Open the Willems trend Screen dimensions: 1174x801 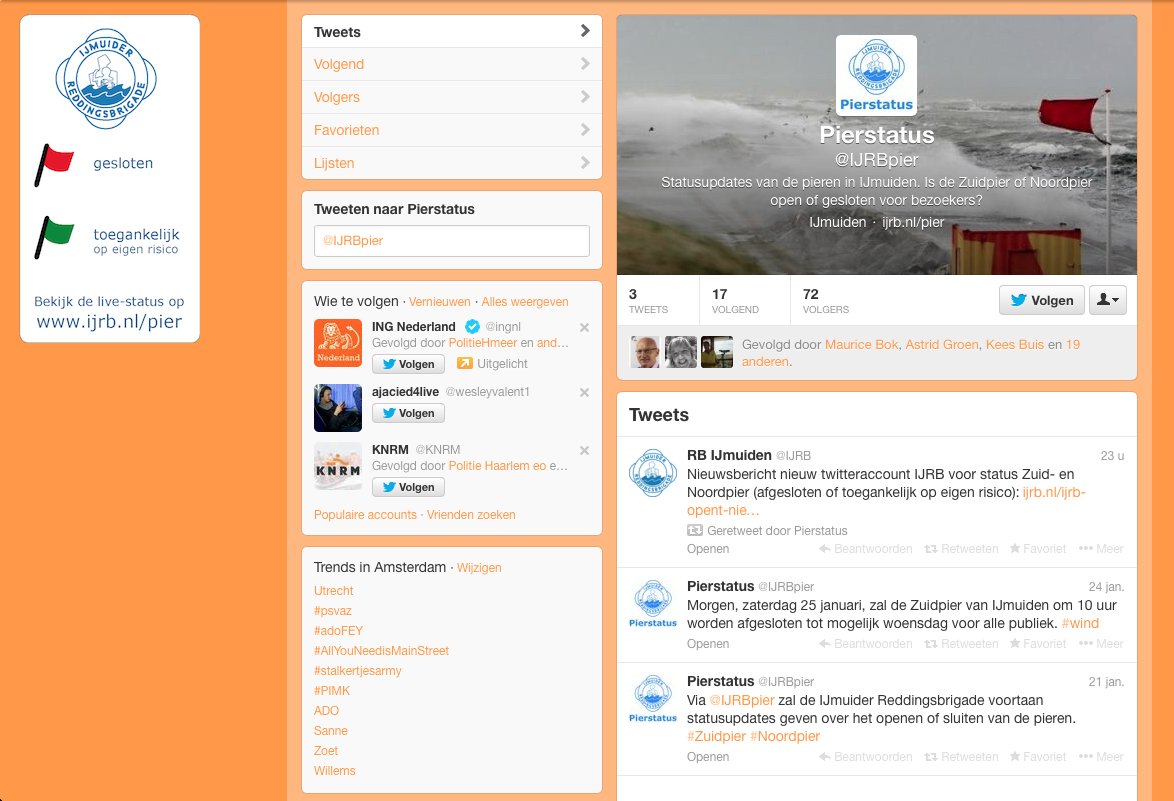(335, 771)
